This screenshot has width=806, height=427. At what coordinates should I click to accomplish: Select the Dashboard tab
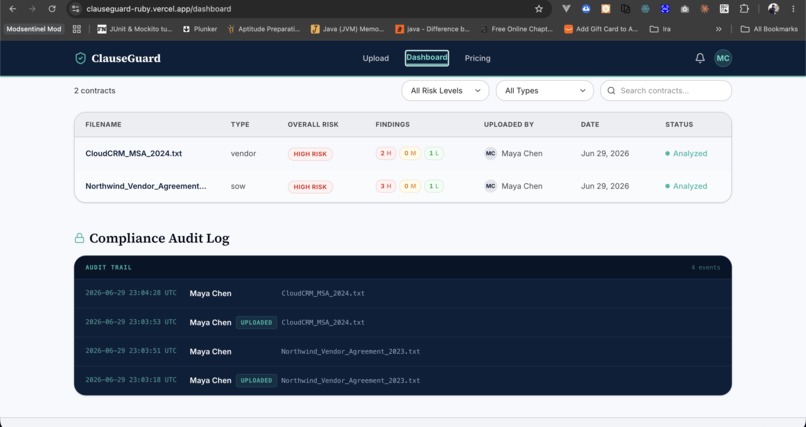point(427,58)
